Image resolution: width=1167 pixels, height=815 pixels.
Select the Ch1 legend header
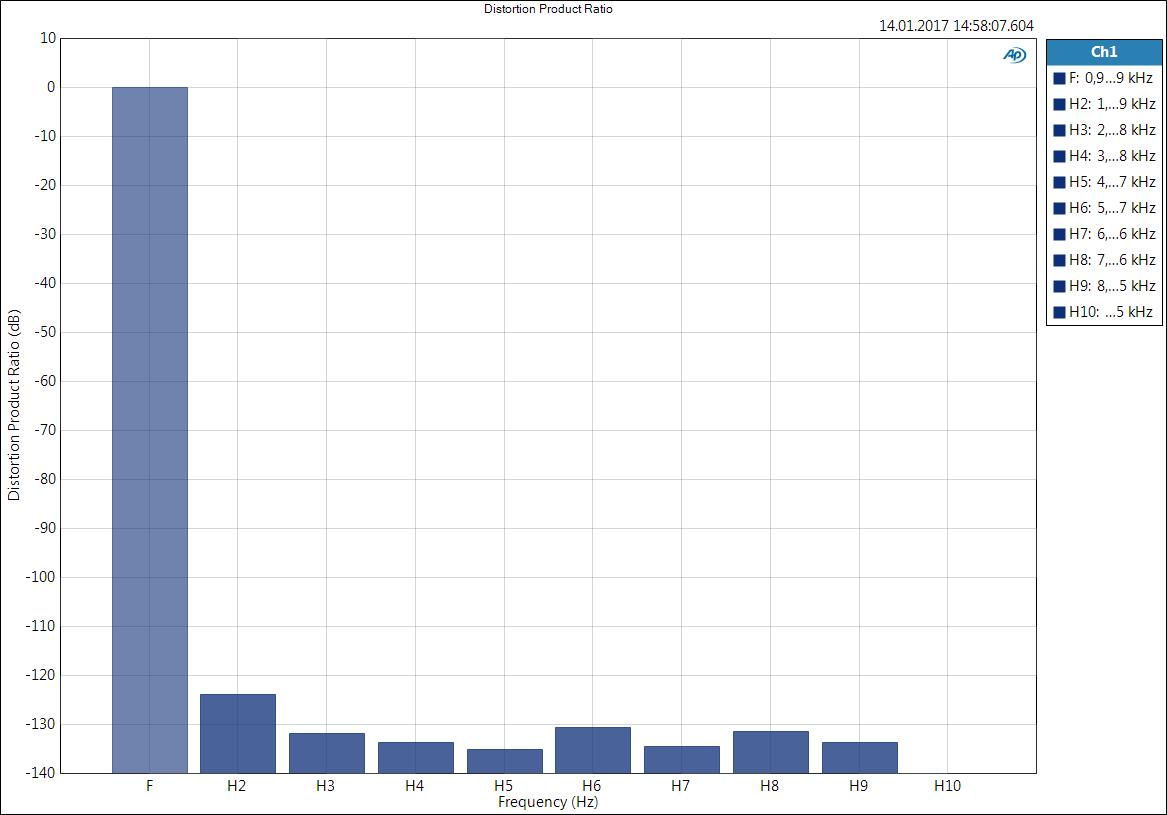coord(1104,52)
